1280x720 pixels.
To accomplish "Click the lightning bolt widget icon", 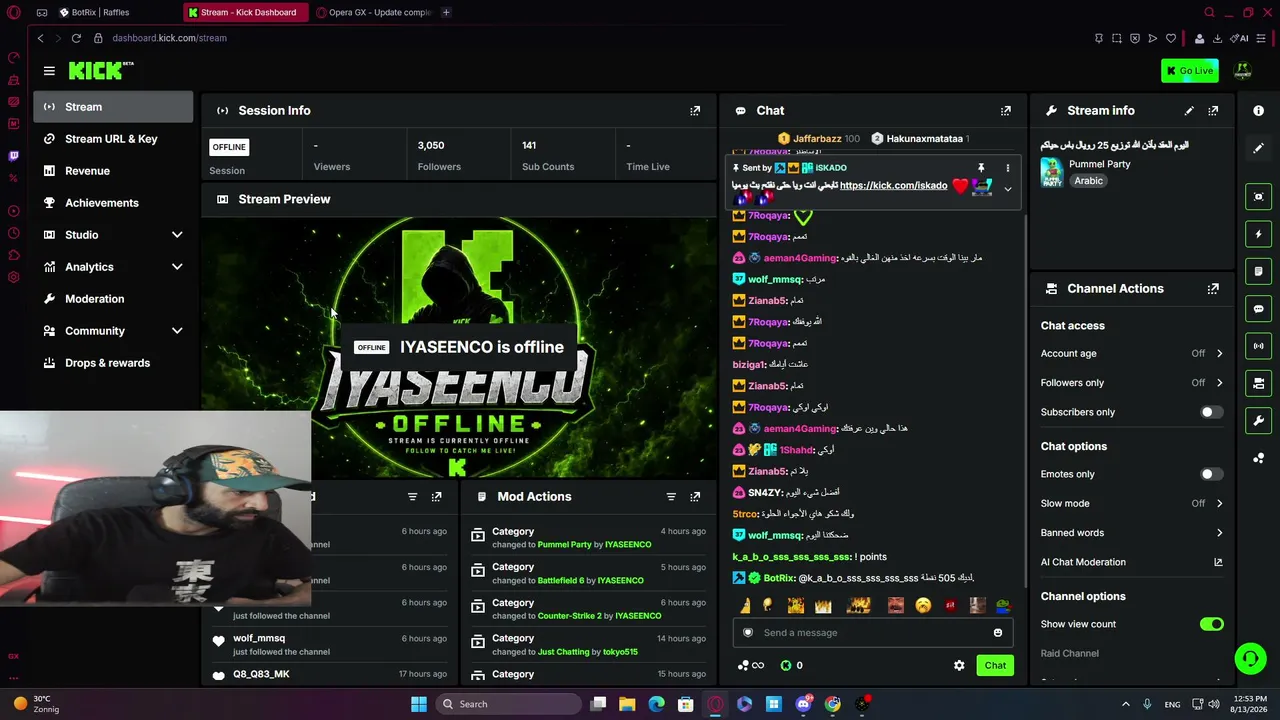I will (x=1259, y=234).
